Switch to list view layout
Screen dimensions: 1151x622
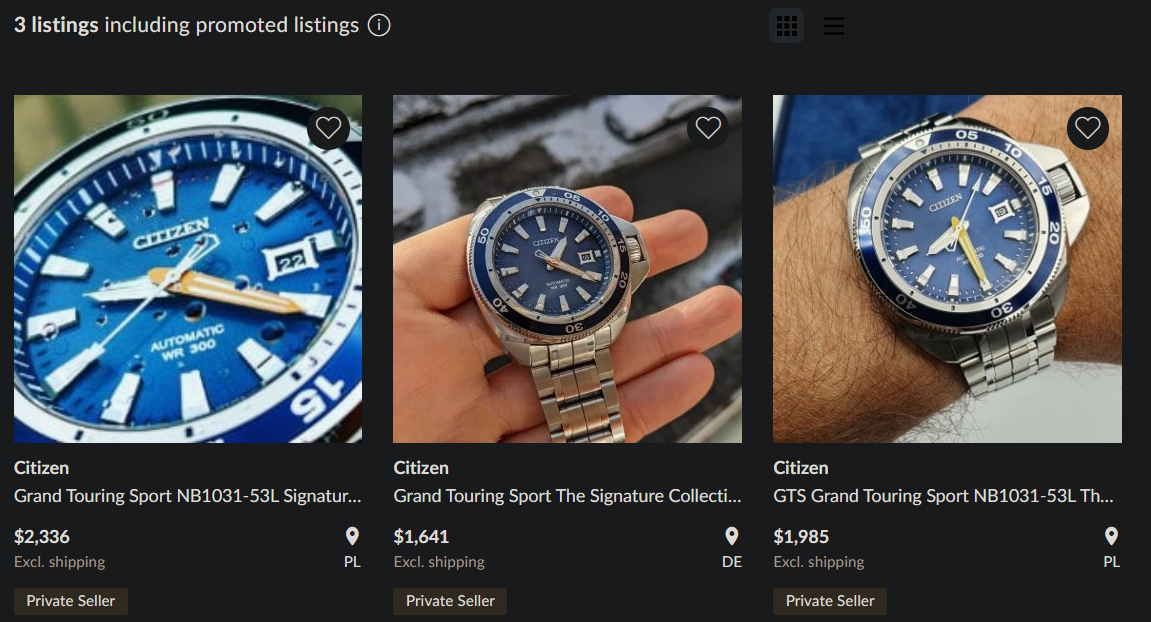point(834,26)
